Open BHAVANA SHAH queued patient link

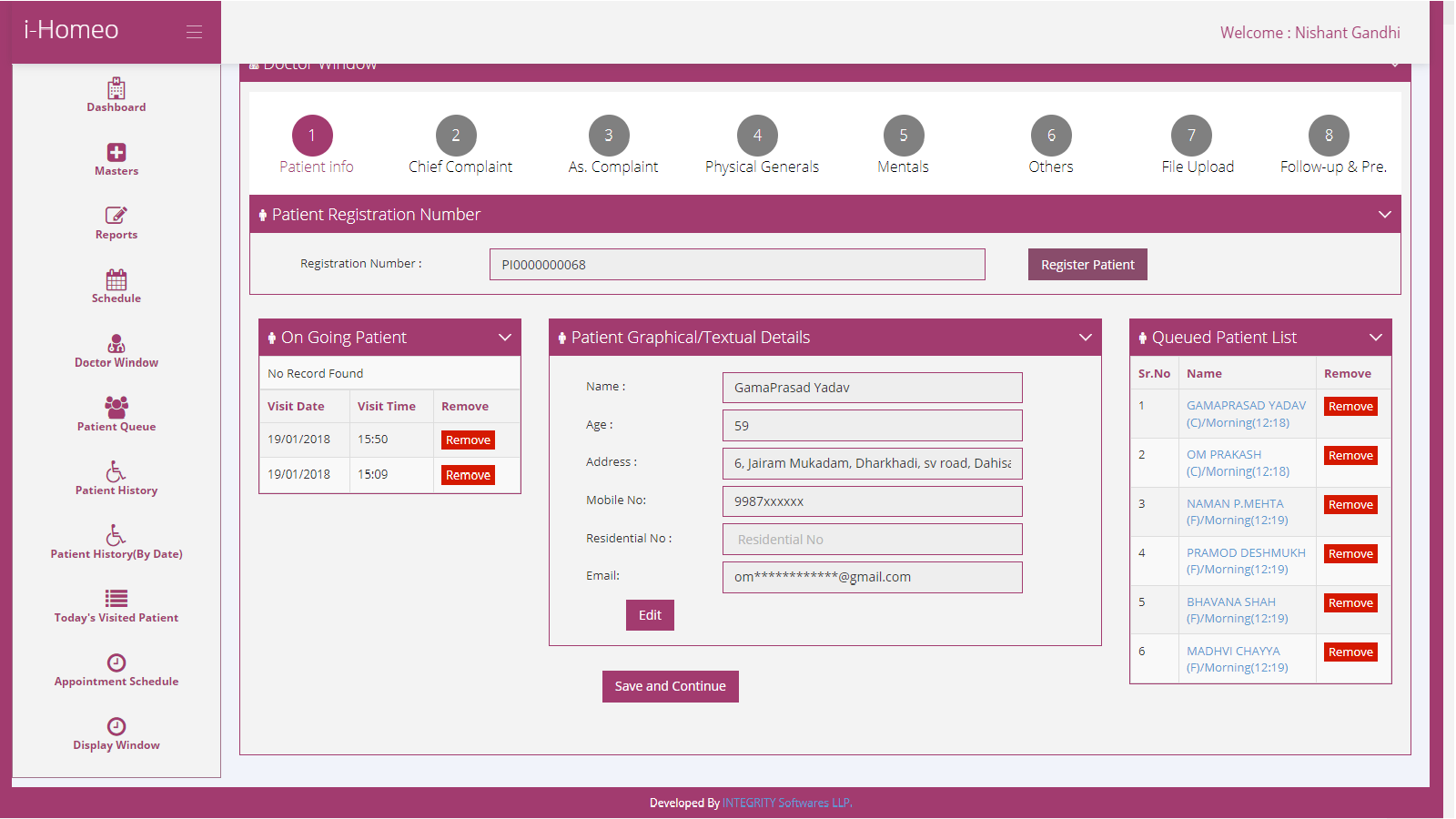point(1238,611)
